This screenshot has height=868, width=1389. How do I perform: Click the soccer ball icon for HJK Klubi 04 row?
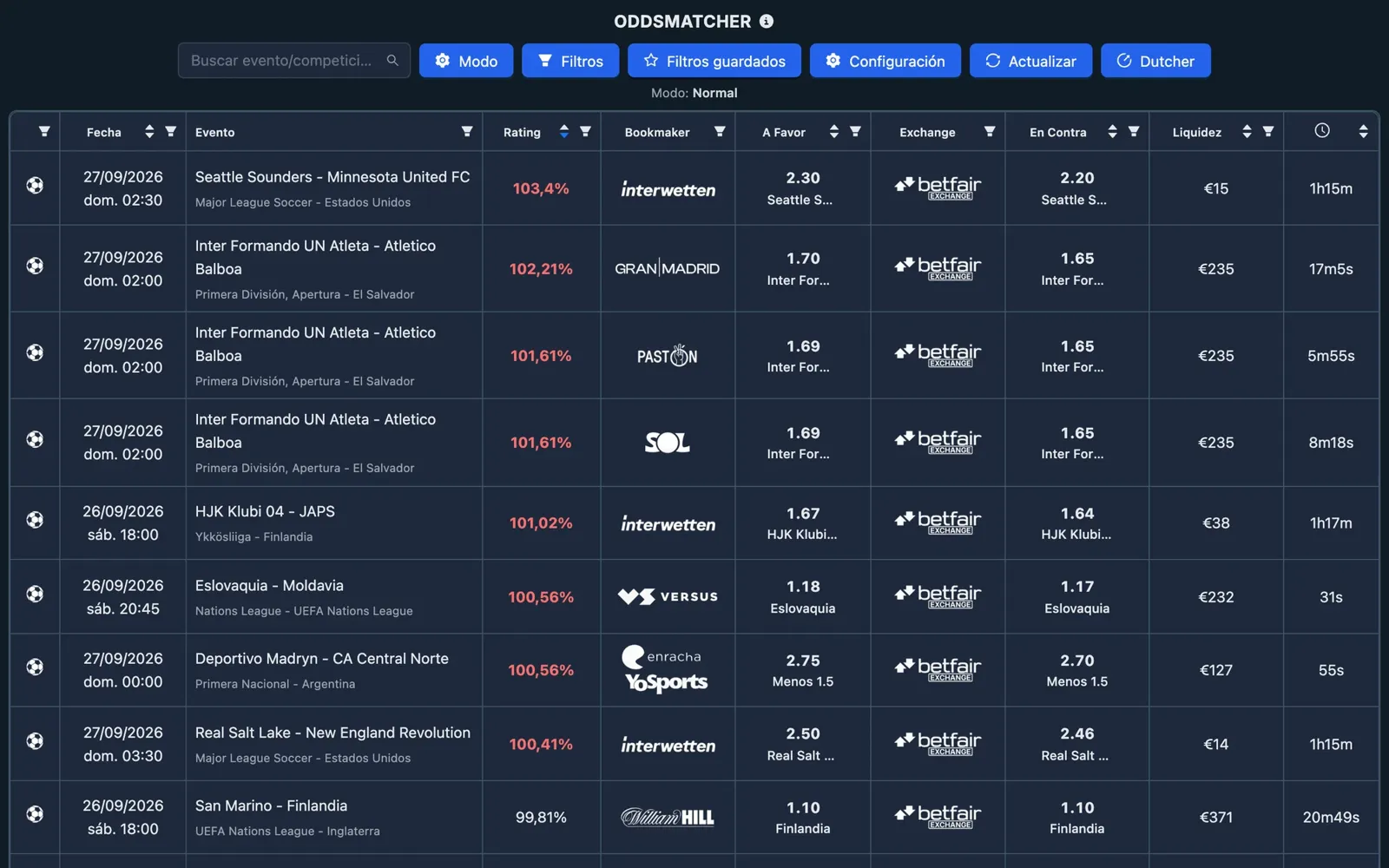pos(35,520)
